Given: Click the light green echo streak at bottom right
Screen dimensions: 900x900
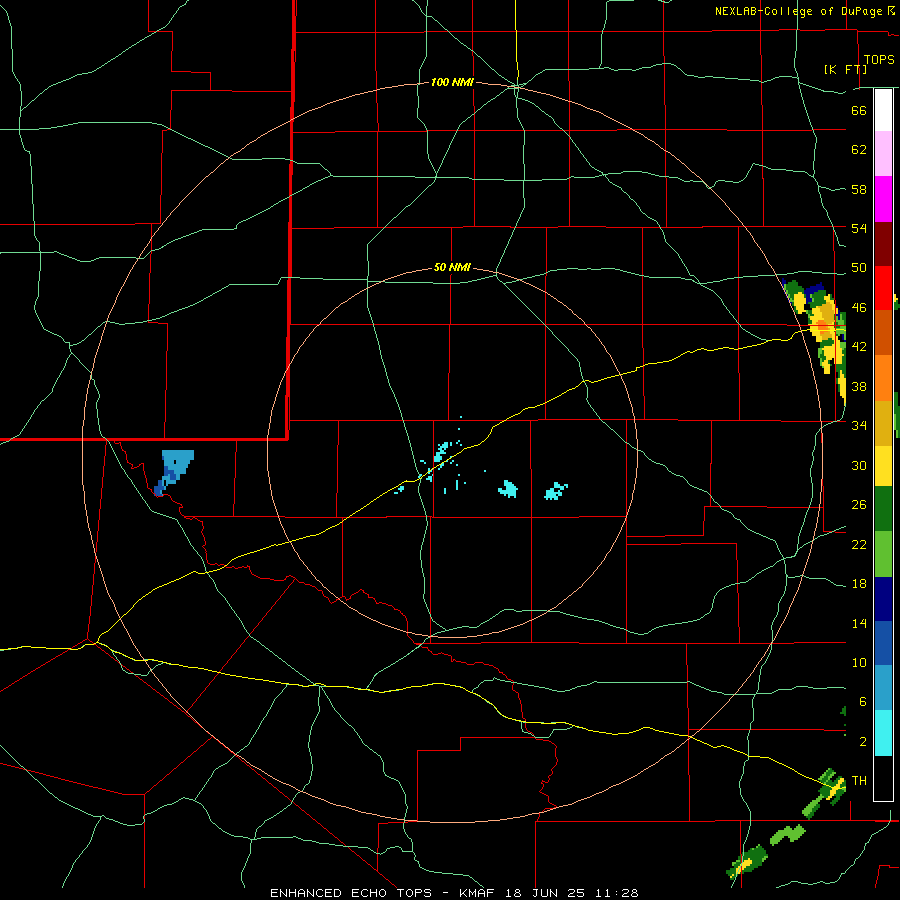Looking at the screenshot, I should (x=788, y=835).
